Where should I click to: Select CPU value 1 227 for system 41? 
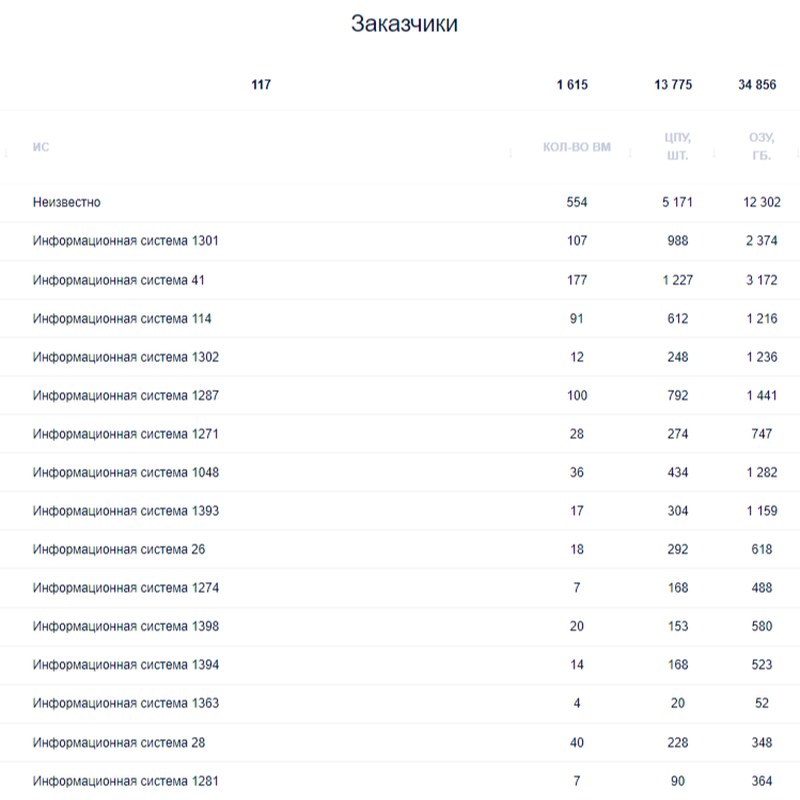[678, 280]
